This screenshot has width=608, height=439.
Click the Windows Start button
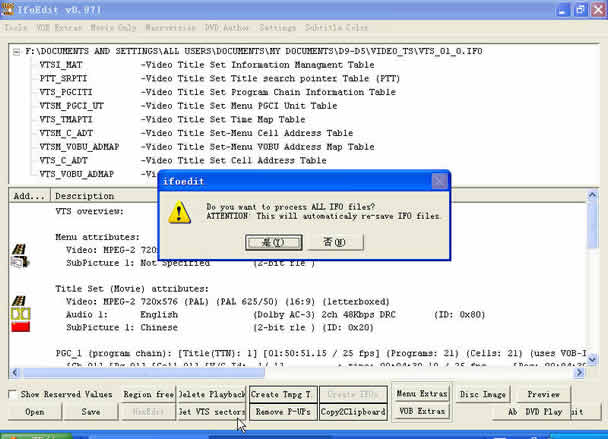[x=37, y=437]
